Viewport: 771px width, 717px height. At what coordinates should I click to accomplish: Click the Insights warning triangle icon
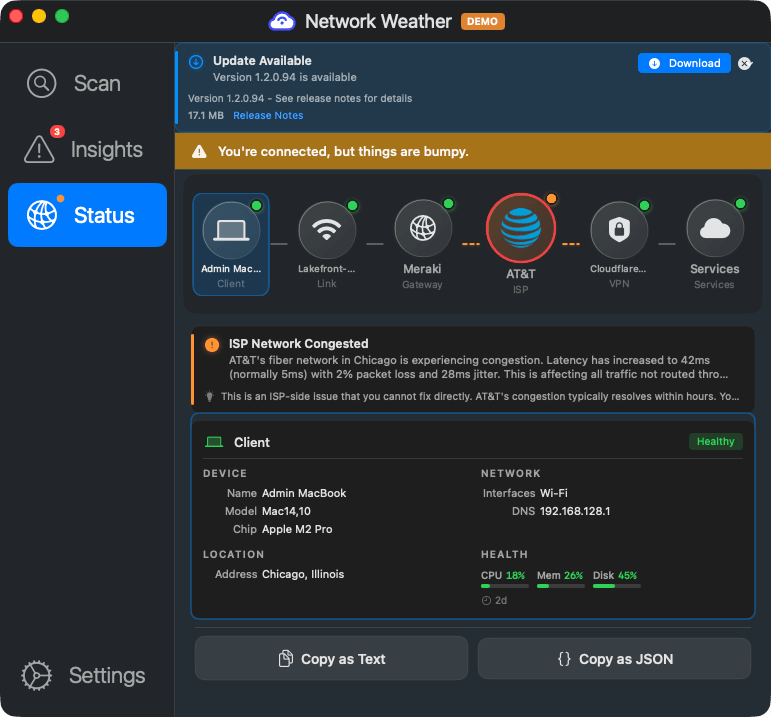click(x=39, y=149)
